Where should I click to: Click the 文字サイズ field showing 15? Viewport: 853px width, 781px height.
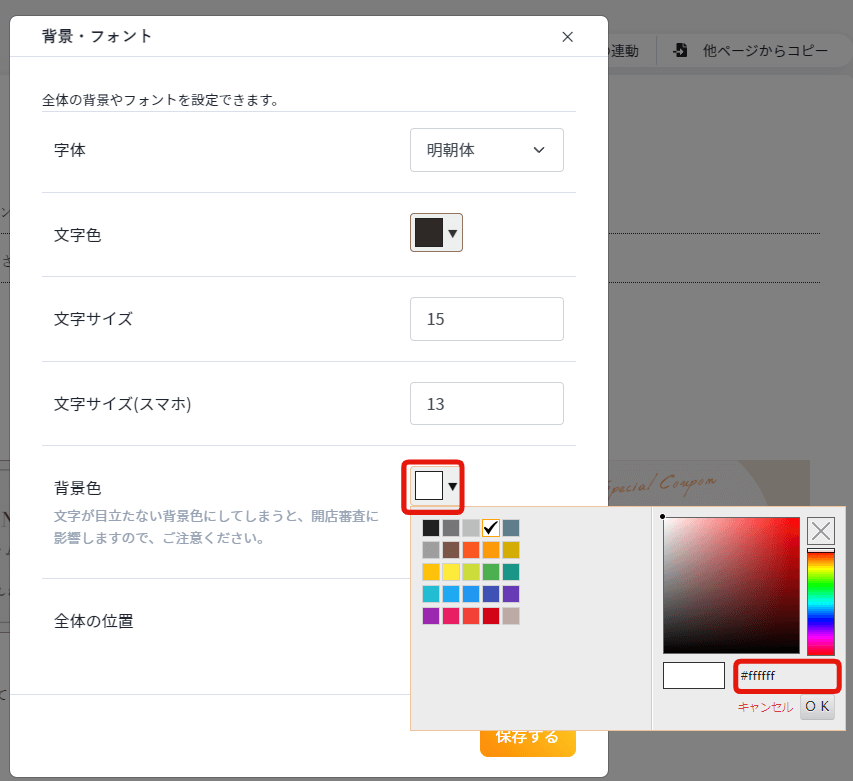point(486,319)
